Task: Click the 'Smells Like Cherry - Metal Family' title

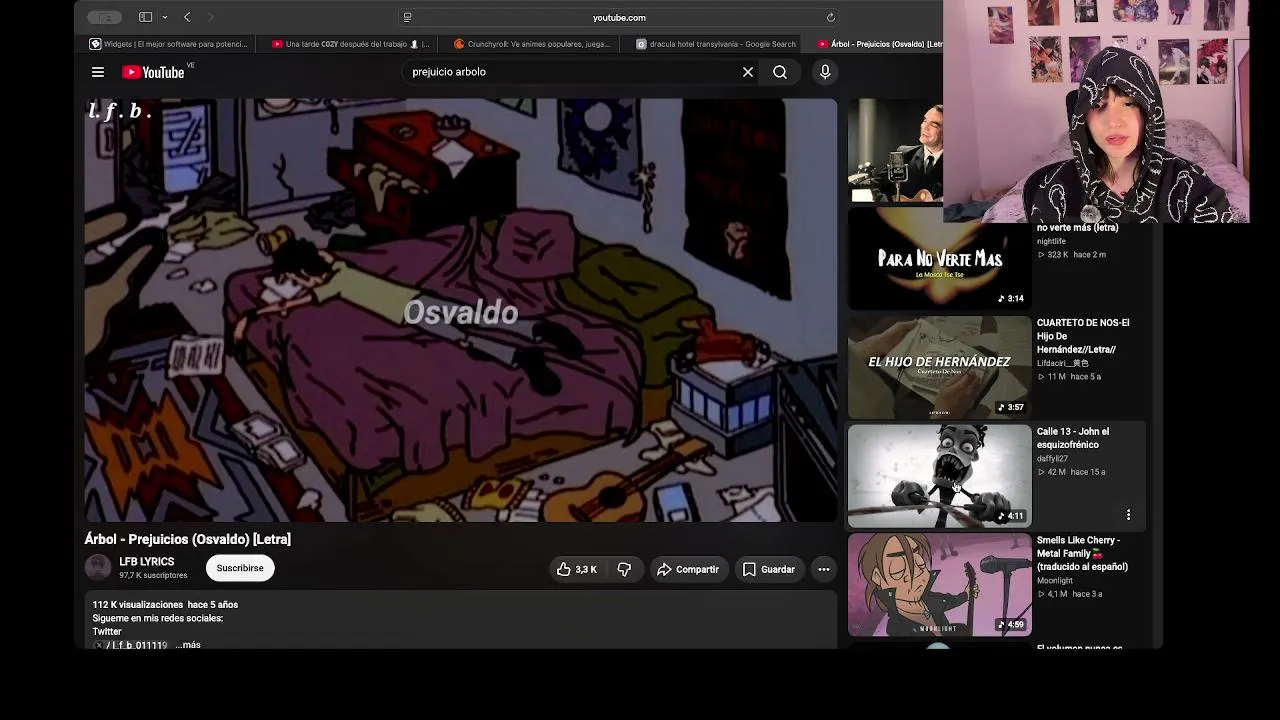Action: pyautogui.click(x=1082, y=553)
